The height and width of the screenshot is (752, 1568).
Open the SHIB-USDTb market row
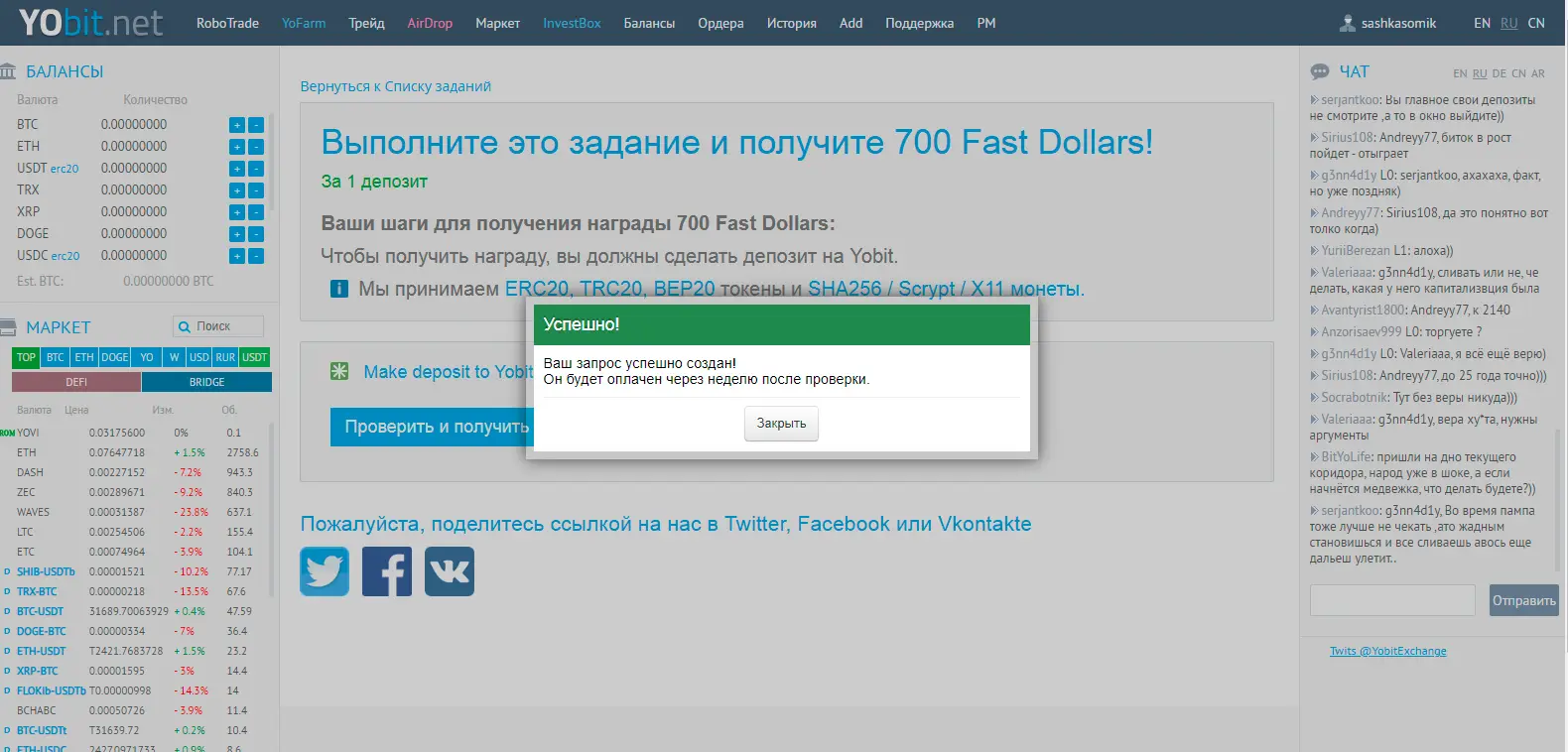(137, 571)
